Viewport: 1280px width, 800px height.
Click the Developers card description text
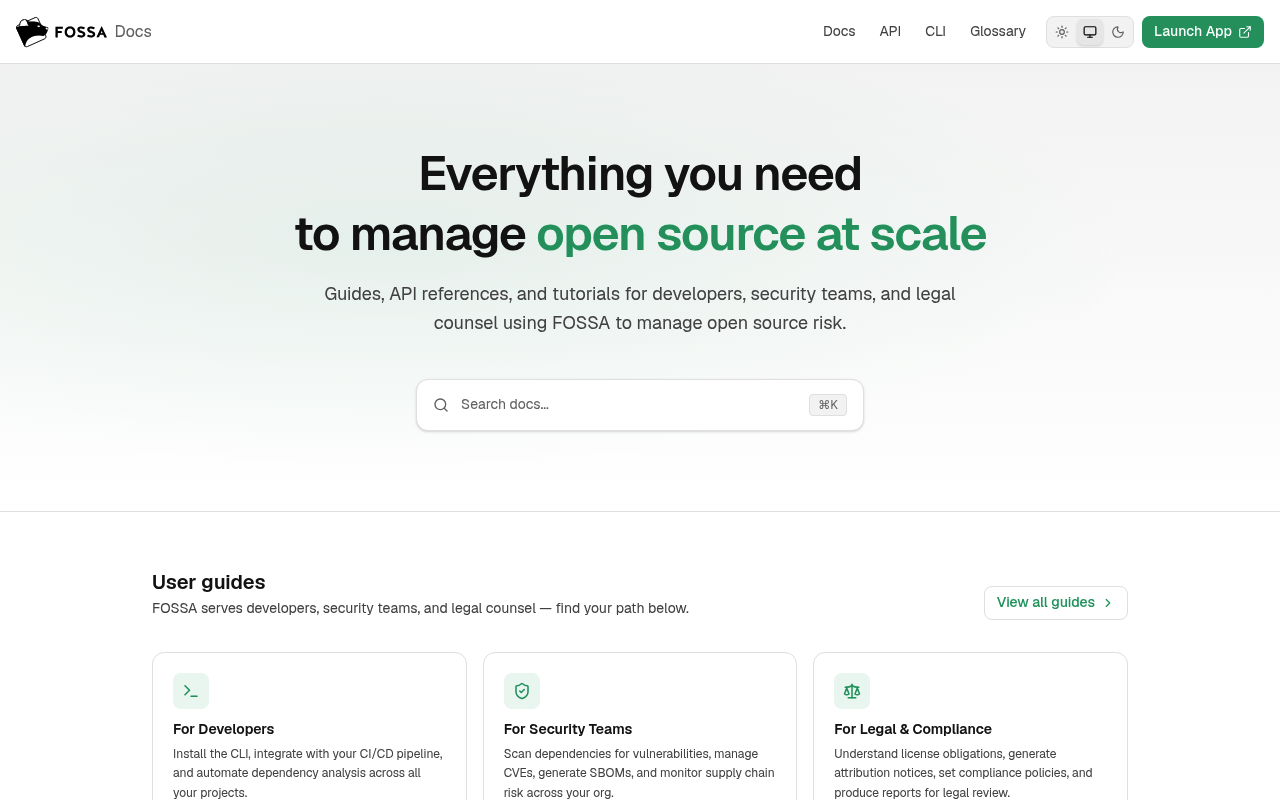[x=308, y=773]
